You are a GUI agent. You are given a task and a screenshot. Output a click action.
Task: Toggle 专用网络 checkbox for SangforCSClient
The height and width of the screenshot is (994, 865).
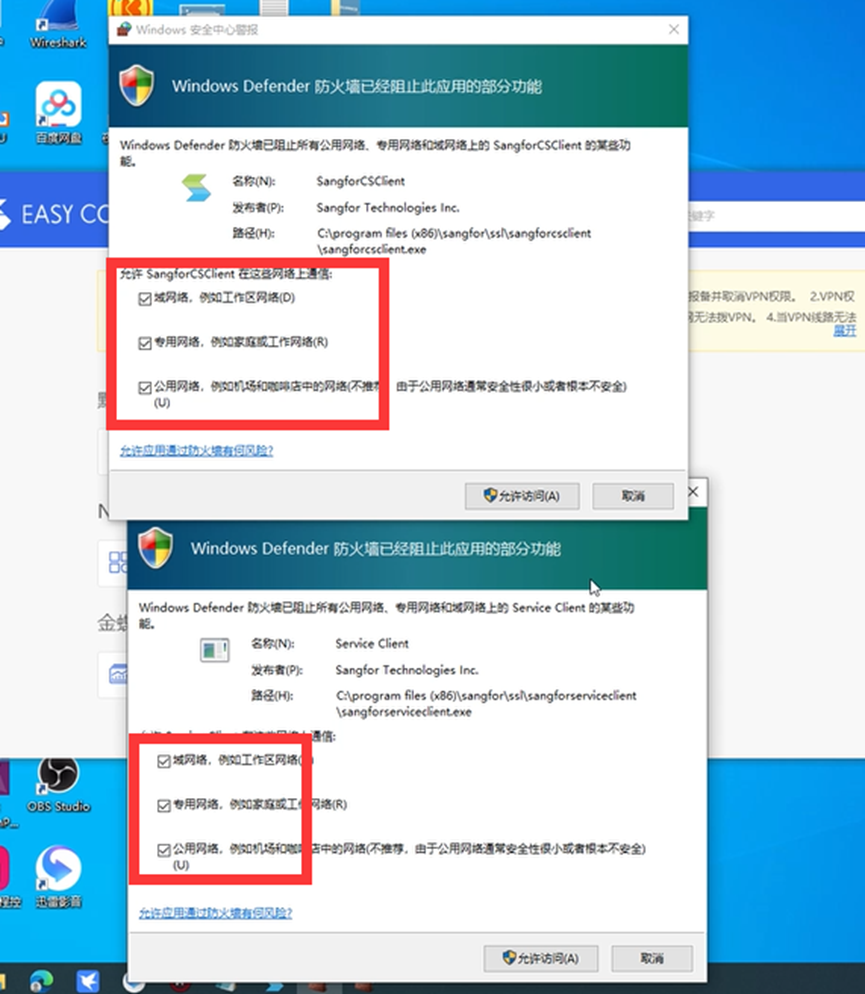147,342
